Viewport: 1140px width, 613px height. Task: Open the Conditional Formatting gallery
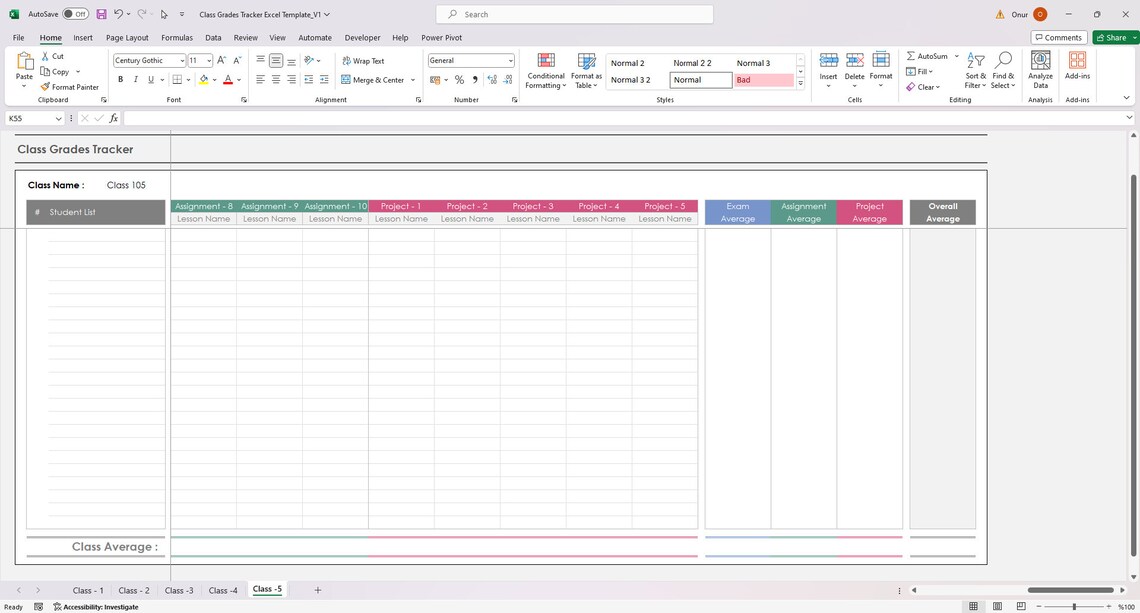tap(546, 70)
